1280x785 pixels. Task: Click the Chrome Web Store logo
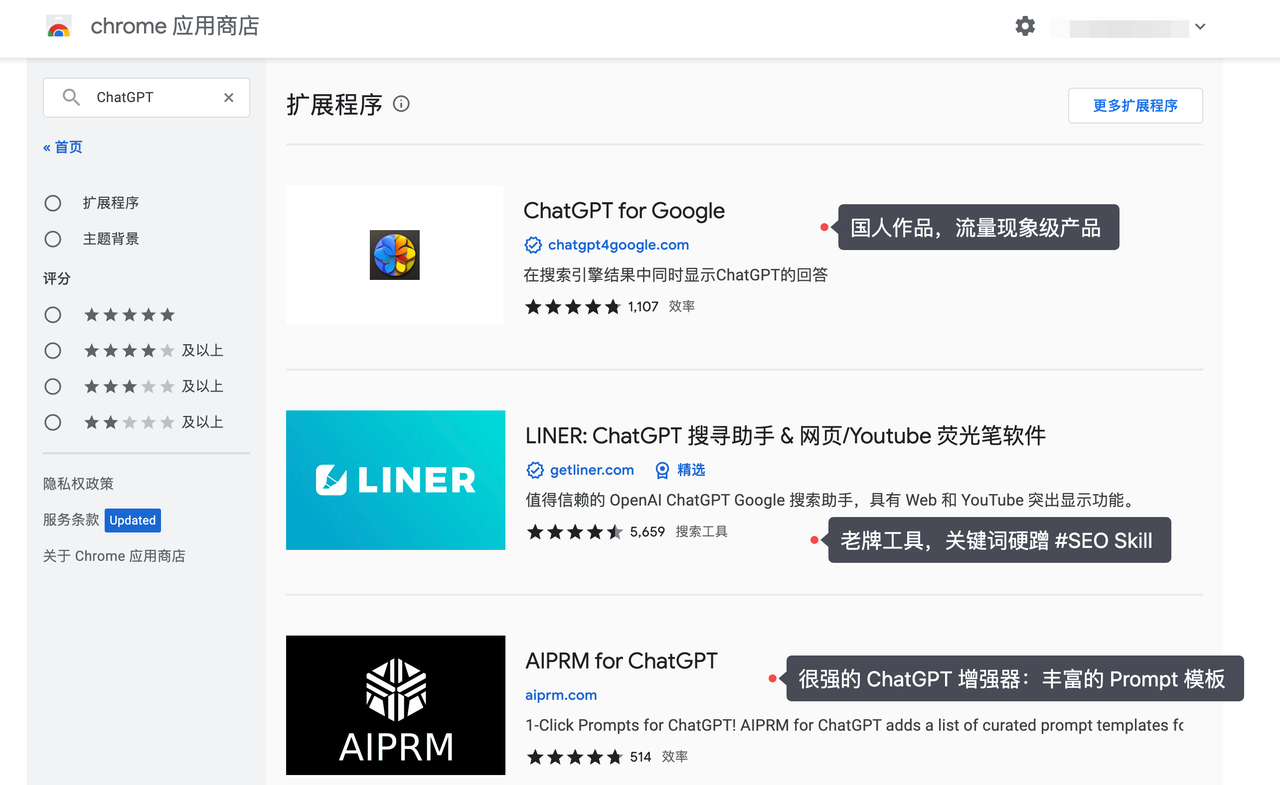click(59, 27)
